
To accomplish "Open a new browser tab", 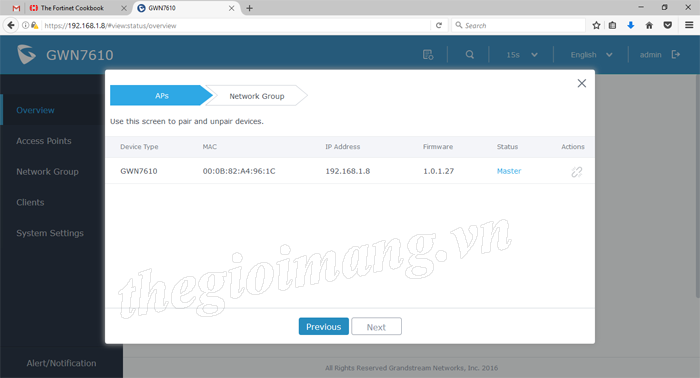I will click(x=250, y=8).
